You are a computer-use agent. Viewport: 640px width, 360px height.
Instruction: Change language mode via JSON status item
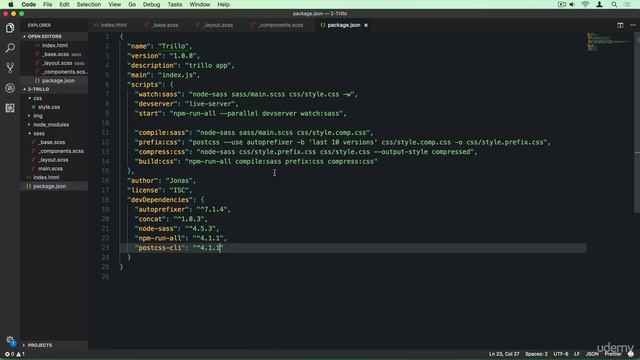(592, 354)
